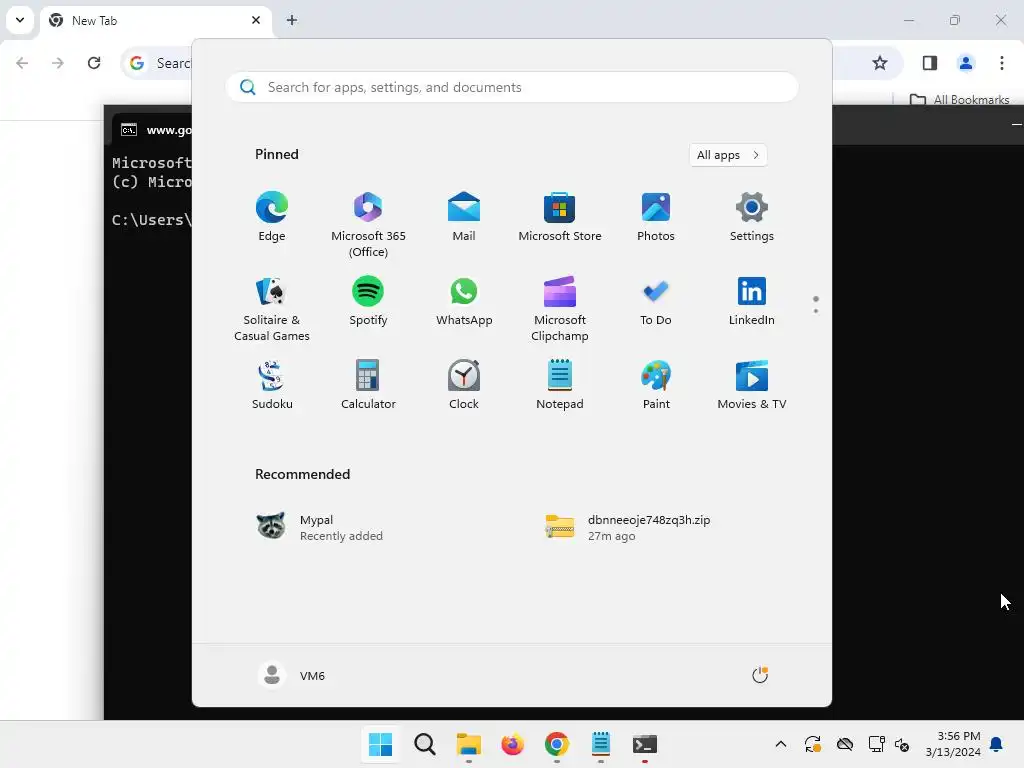Screen dimensions: 1024x768
Task: Open a new tab in Chrome
Action: pyautogui.click(x=292, y=20)
